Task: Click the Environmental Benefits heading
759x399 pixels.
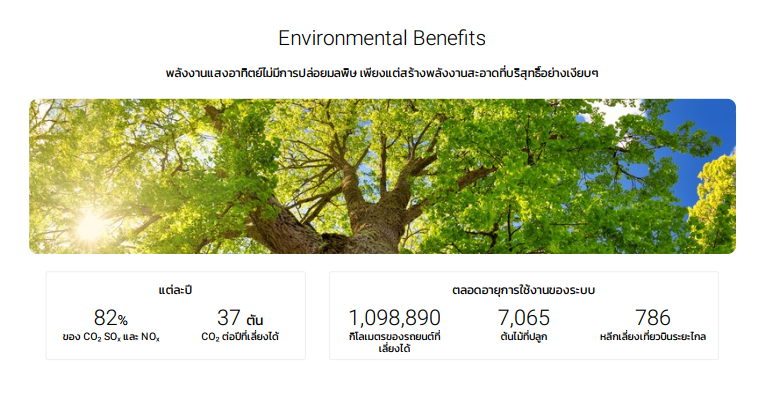Action: pyautogui.click(x=381, y=38)
